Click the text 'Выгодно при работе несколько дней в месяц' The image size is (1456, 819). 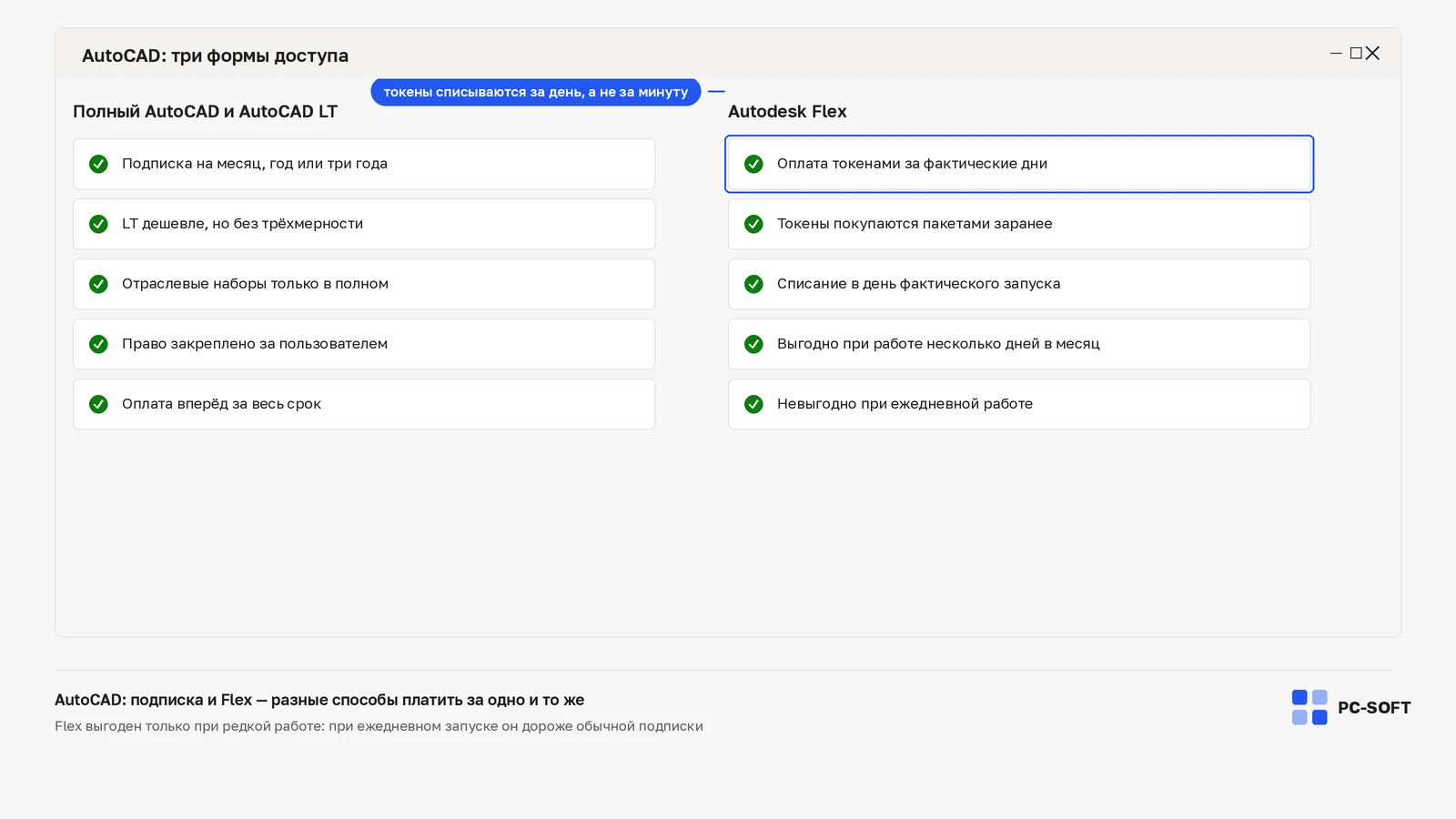938,344
